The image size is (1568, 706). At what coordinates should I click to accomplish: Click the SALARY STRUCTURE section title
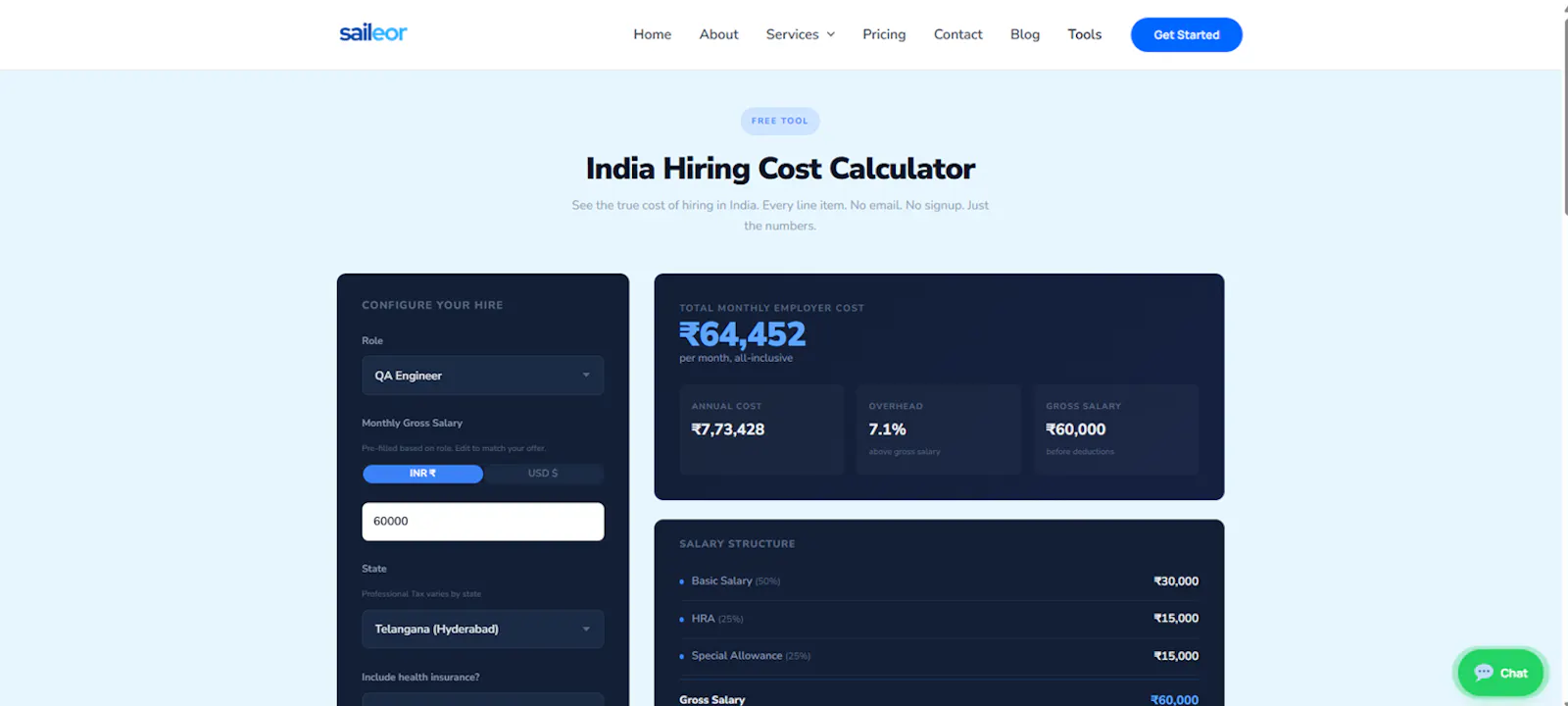(737, 544)
